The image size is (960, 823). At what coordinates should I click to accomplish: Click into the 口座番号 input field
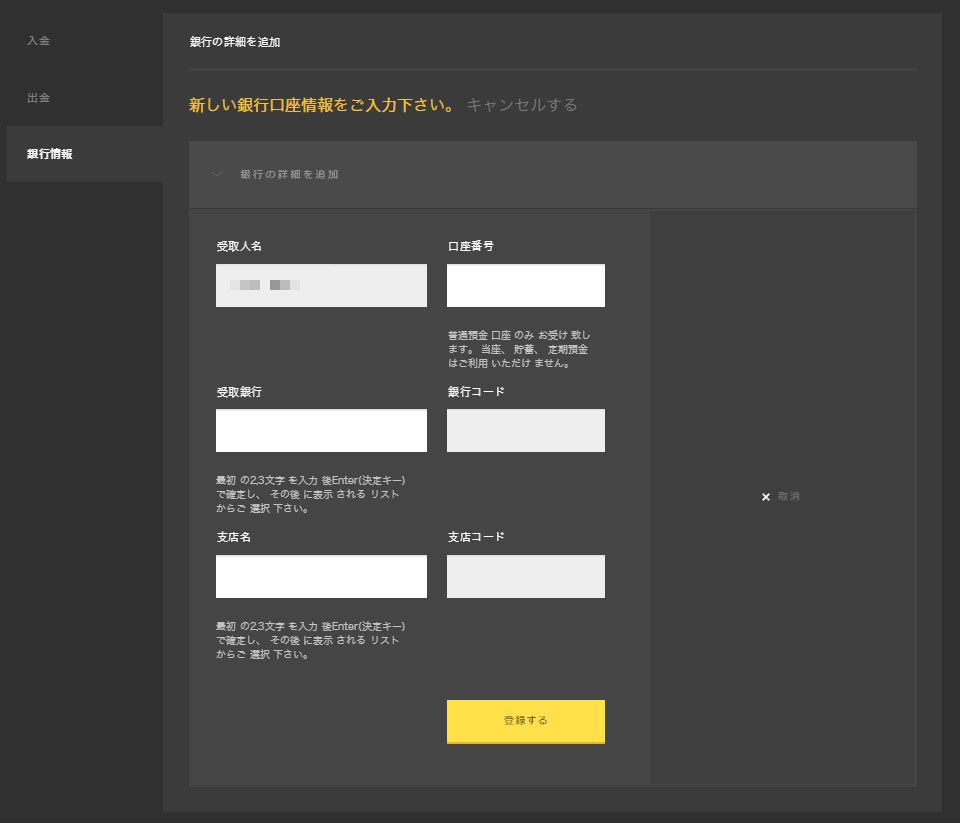pyautogui.click(x=525, y=286)
